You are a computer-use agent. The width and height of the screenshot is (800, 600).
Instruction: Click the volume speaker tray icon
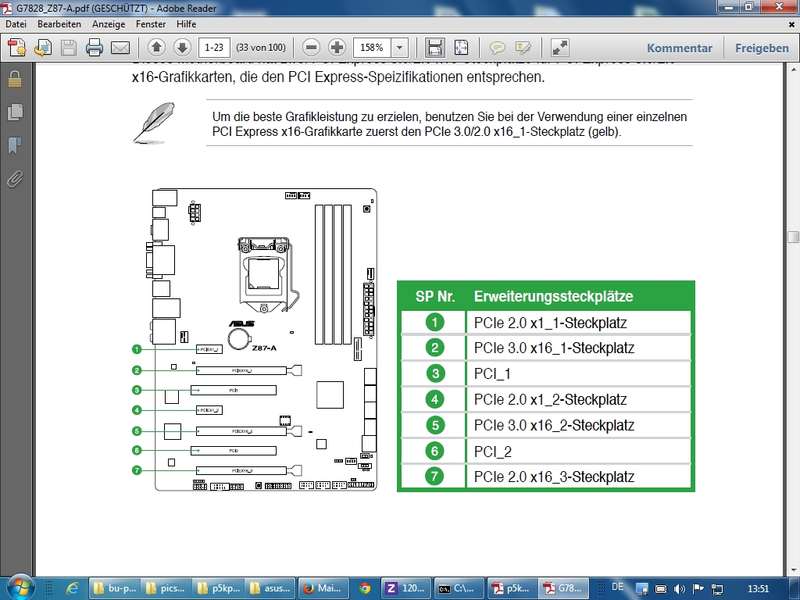click(679, 589)
